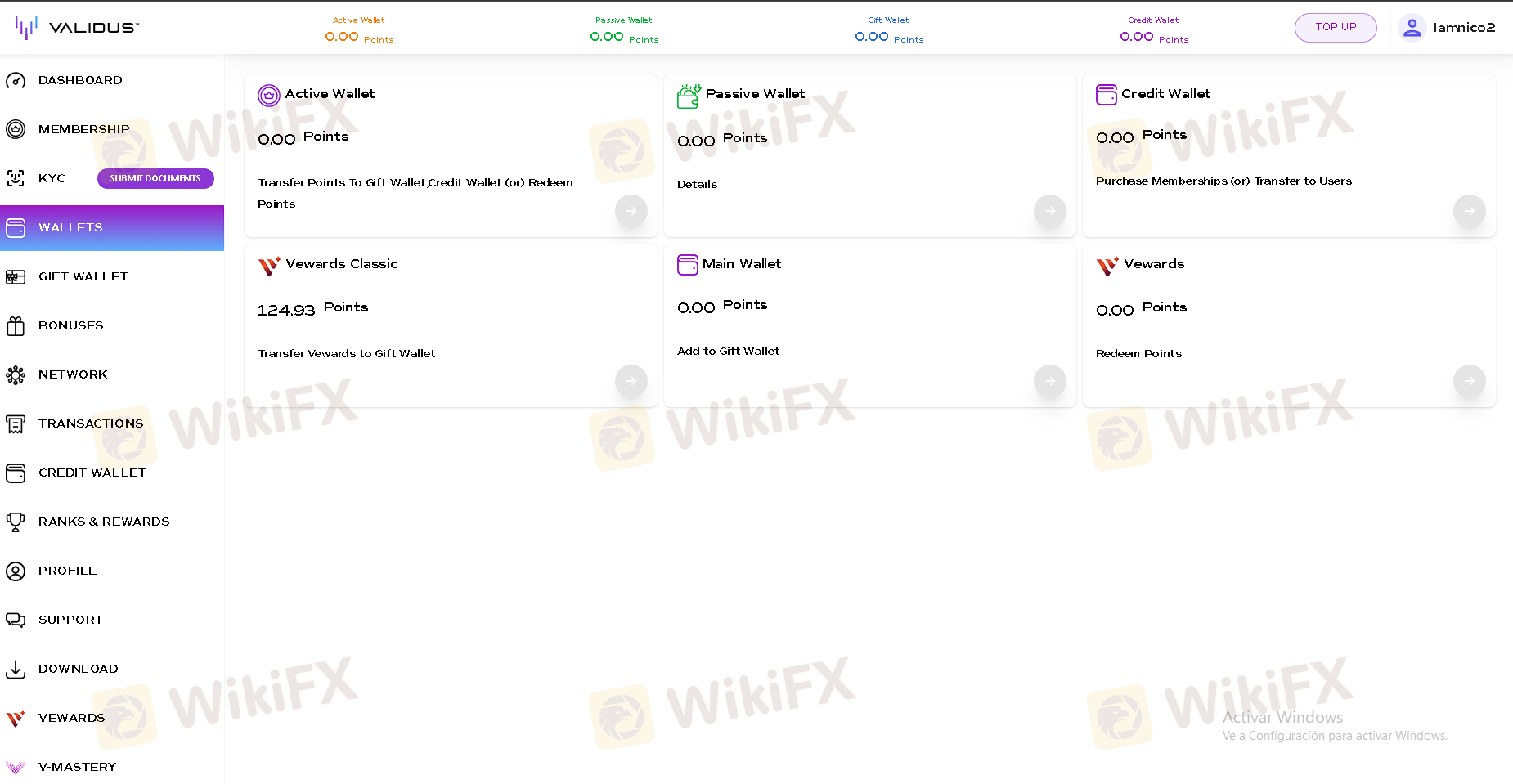Open Ranks & Rewards menu item
This screenshot has height=784, width=1513.
[x=112, y=522]
